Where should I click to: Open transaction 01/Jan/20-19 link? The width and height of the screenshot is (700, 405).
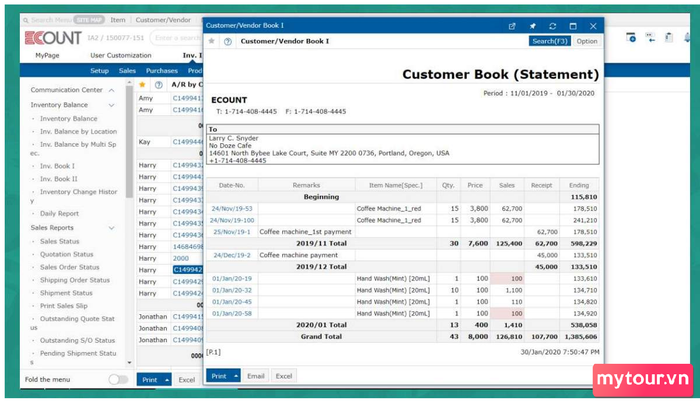pos(232,278)
